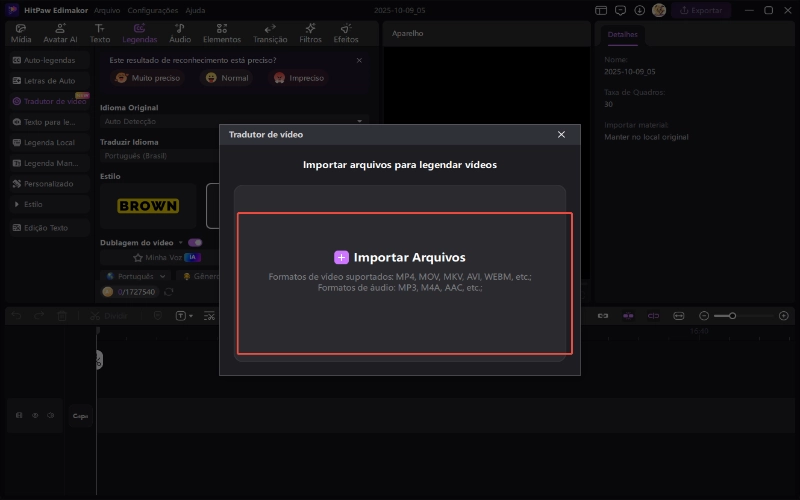Click the zoom out minus icon
Image resolution: width=800 pixels, height=500 pixels.
pyautogui.click(x=704, y=316)
